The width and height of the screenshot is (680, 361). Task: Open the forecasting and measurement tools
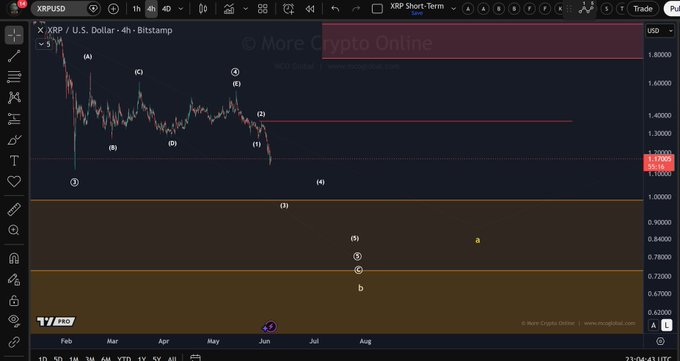coord(14,118)
